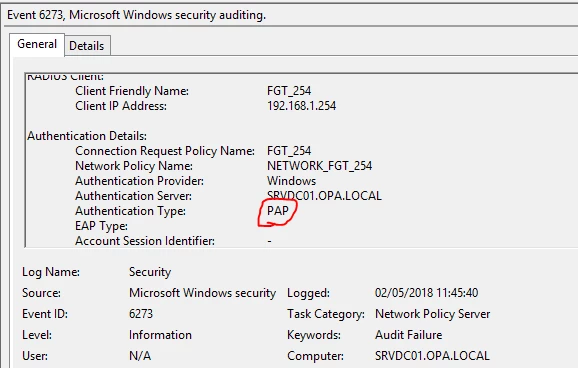Click the Connection Request Policy Name value
The image size is (578, 368).
point(289,151)
